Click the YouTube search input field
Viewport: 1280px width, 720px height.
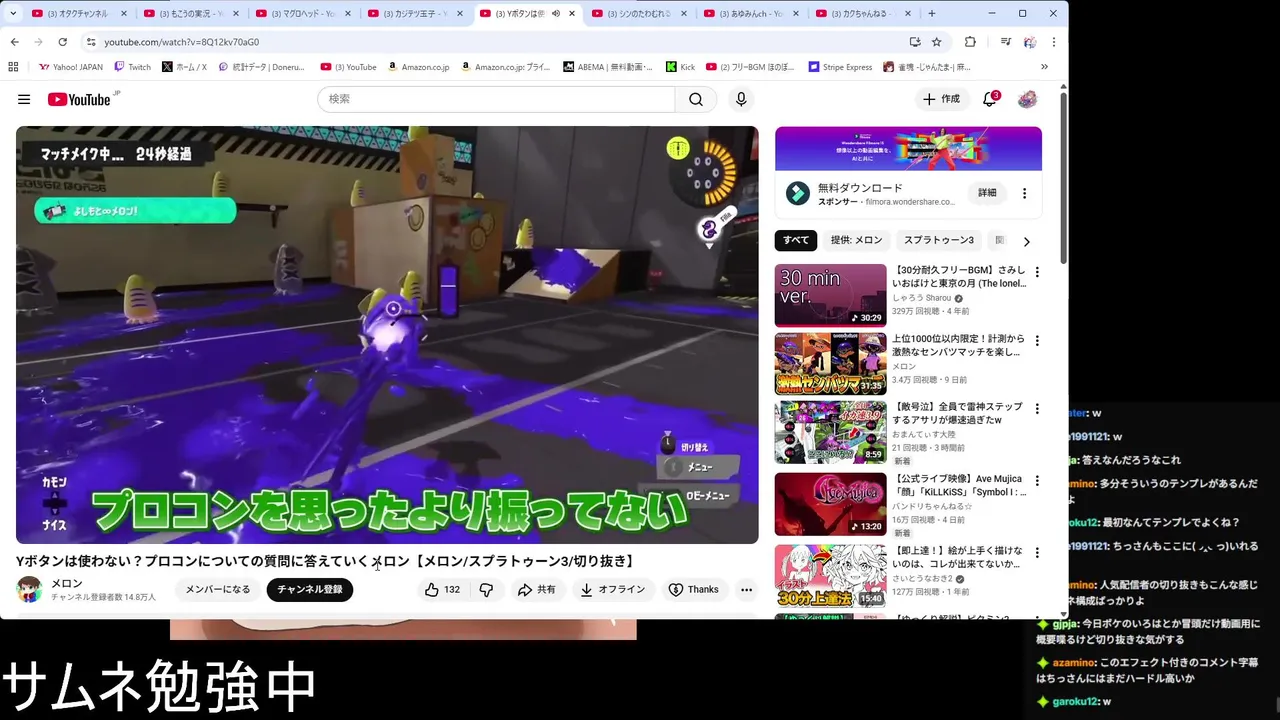tap(496, 99)
